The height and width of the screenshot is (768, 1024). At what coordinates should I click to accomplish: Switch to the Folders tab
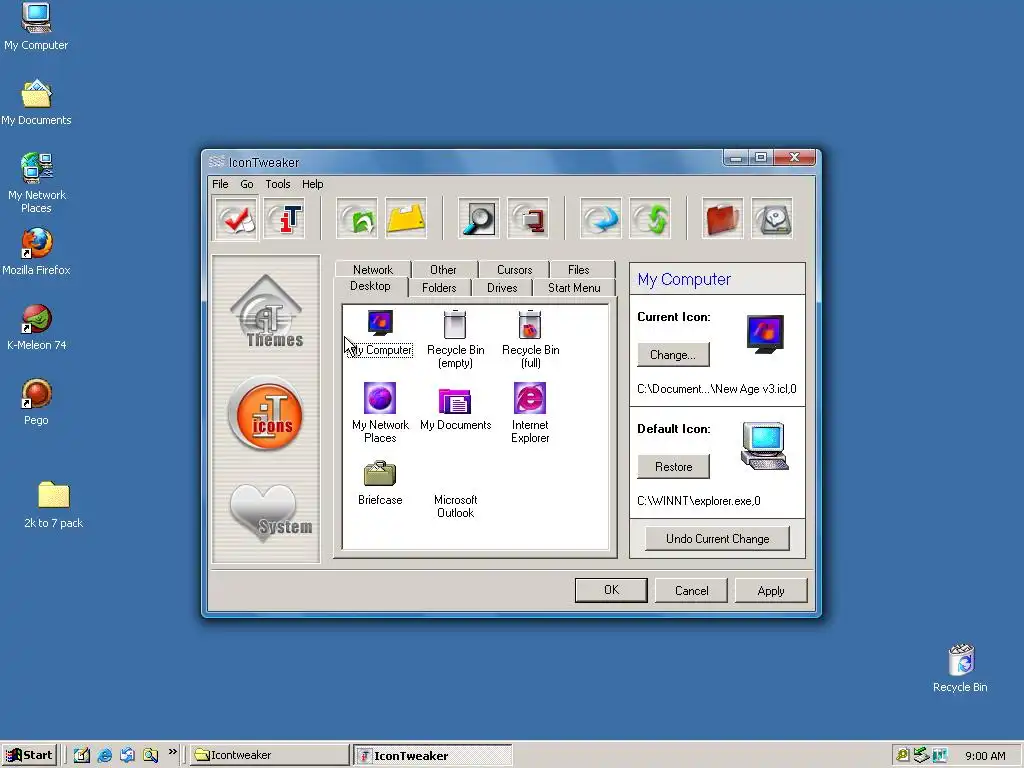click(439, 287)
